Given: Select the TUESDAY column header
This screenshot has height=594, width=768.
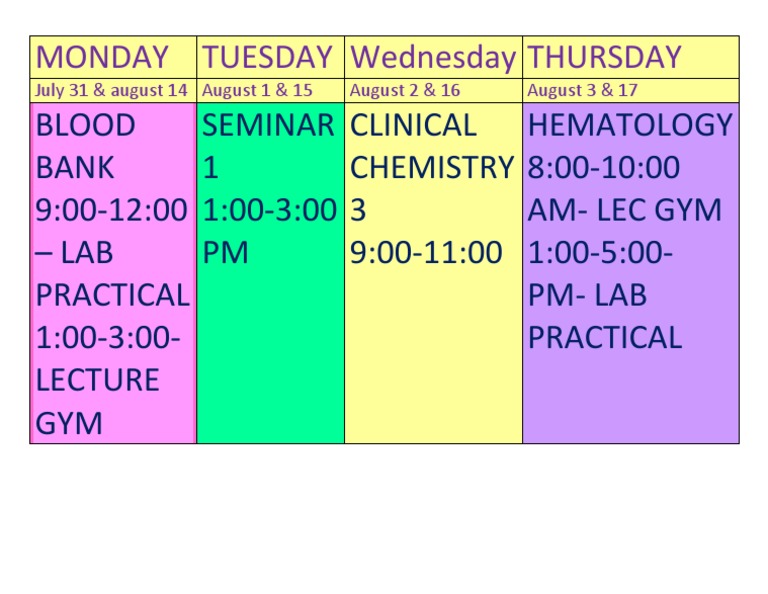Looking at the screenshot, I should click(267, 57).
